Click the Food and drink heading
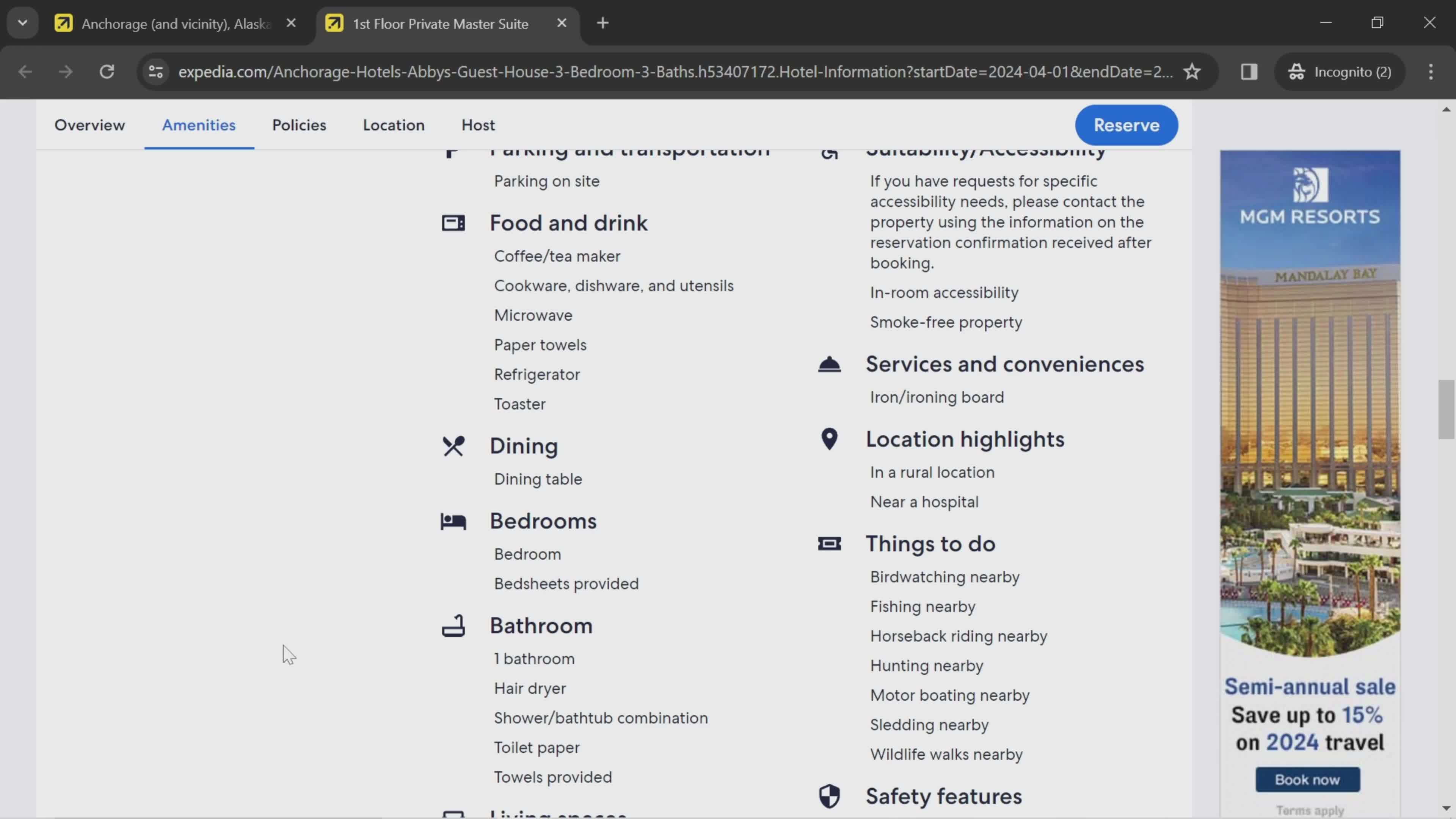Viewport: 1456px width, 819px height. pyautogui.click(x=569, y=223)
